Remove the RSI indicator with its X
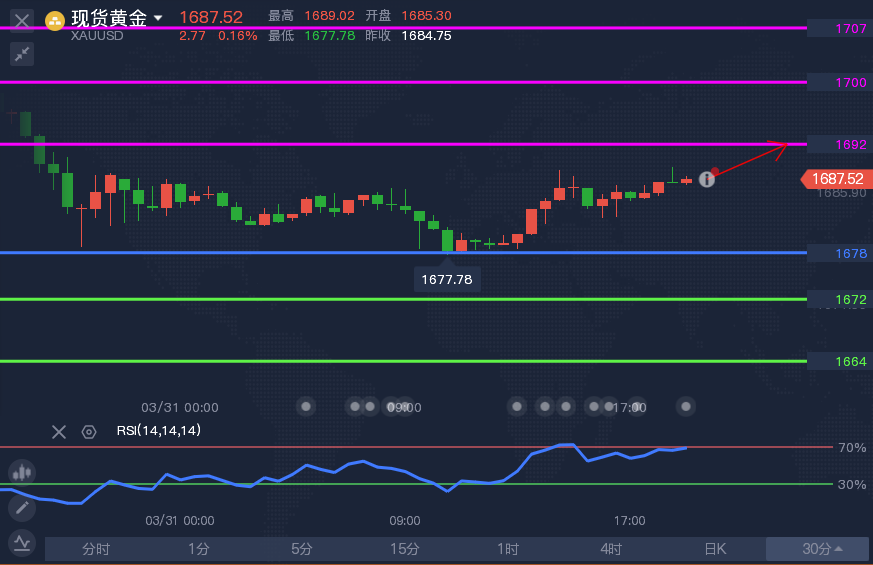Image resolution: width=873 pixels, height=565 pixels. (x=59, y=431)
